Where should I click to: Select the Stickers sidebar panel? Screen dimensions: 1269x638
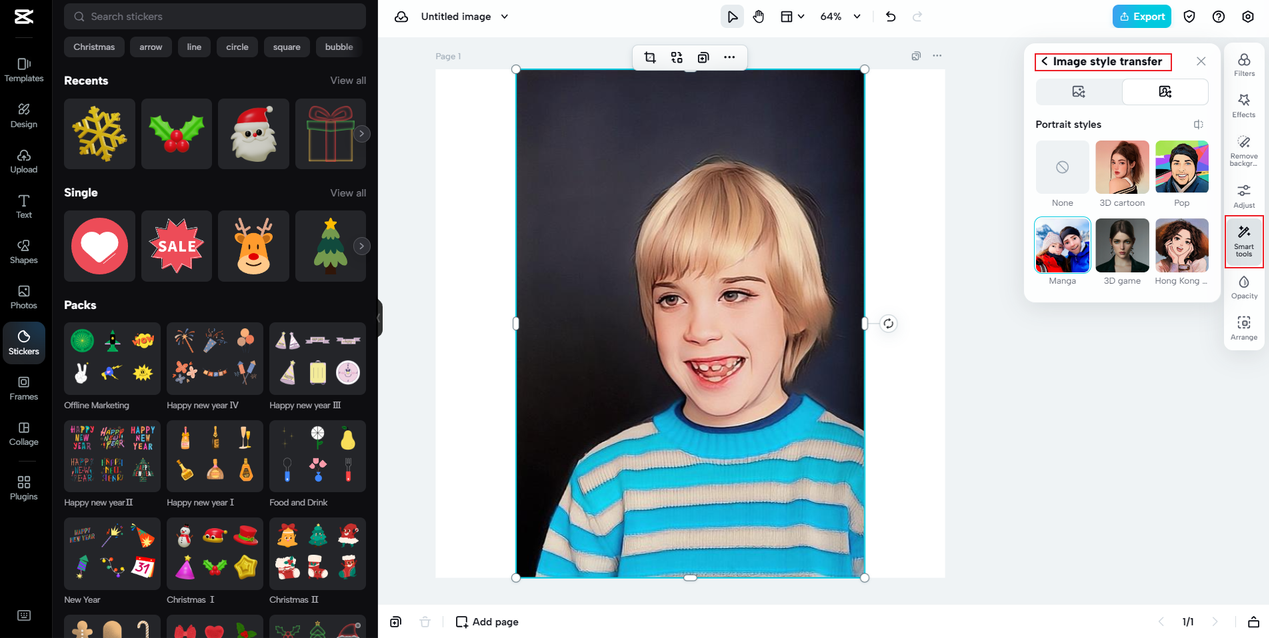[24, 342]
